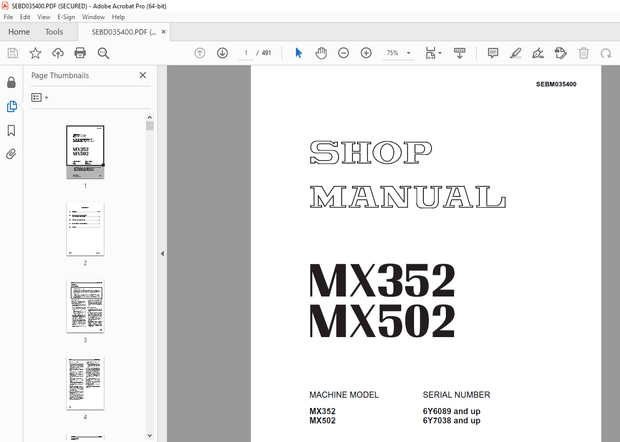Screen dimensions: 620x442
Task: Select the arrow Selection tool
Action: pos(299,53)
